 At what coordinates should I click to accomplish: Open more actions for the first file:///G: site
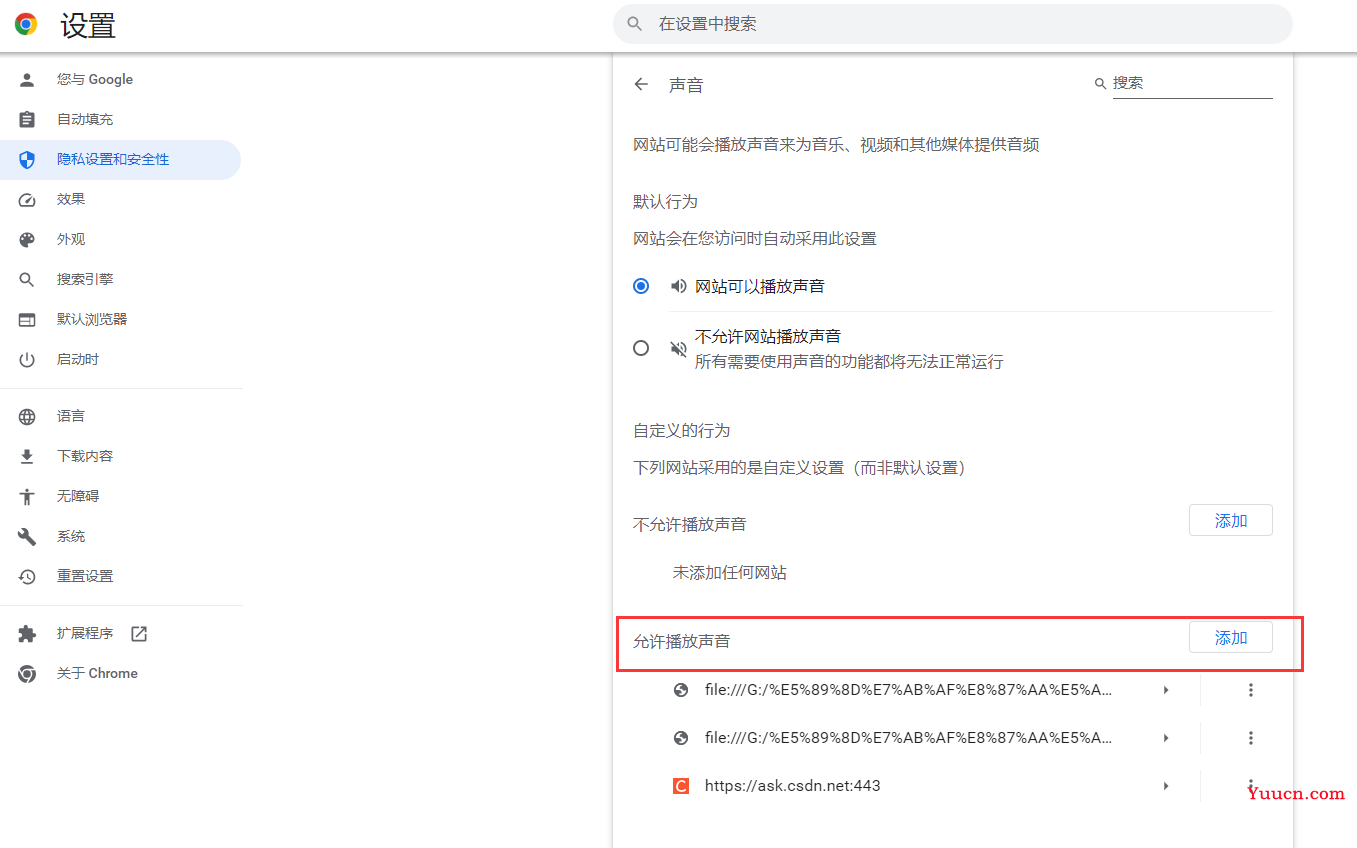1250,690
